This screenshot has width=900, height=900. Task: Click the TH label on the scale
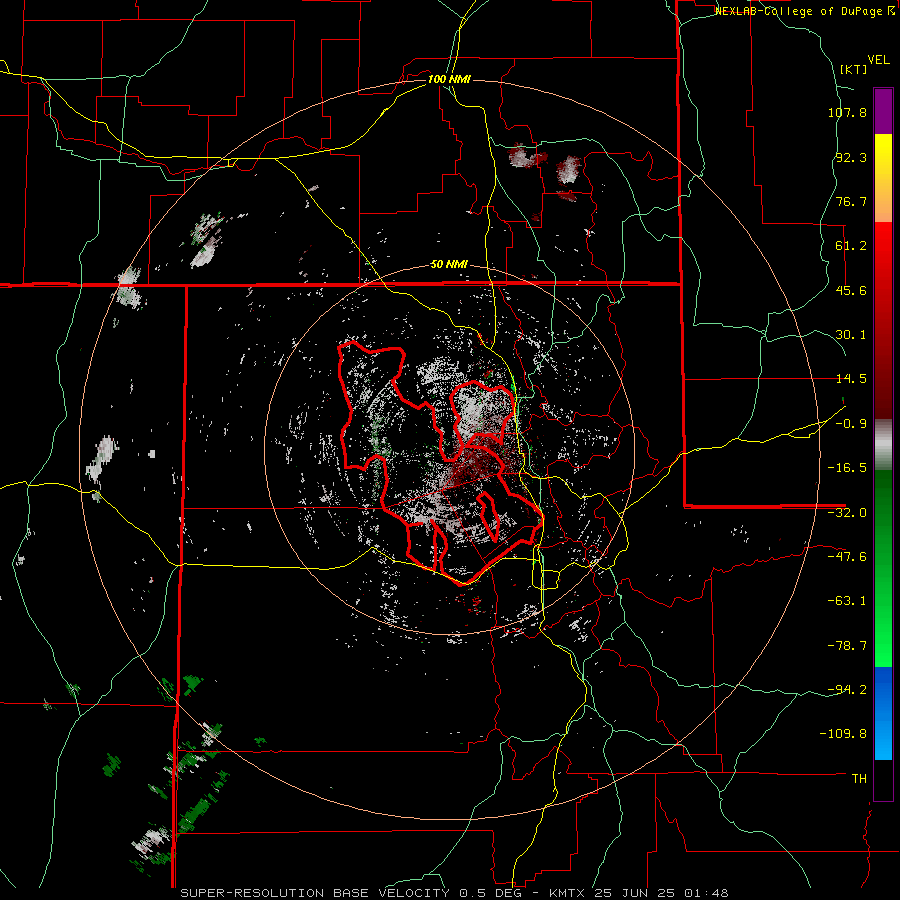(x=859, y=779)
